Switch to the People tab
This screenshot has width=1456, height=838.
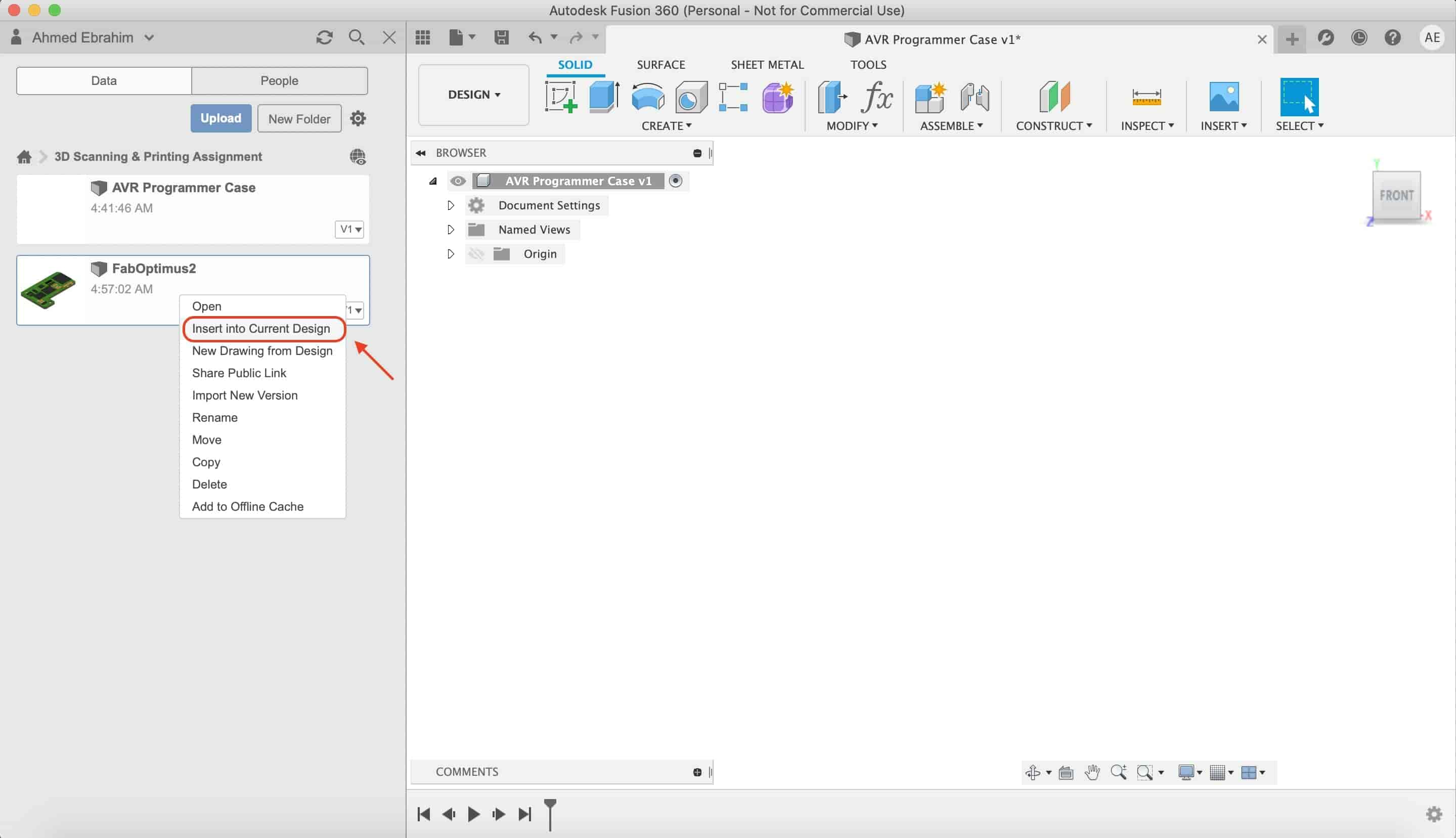(279, 80)
